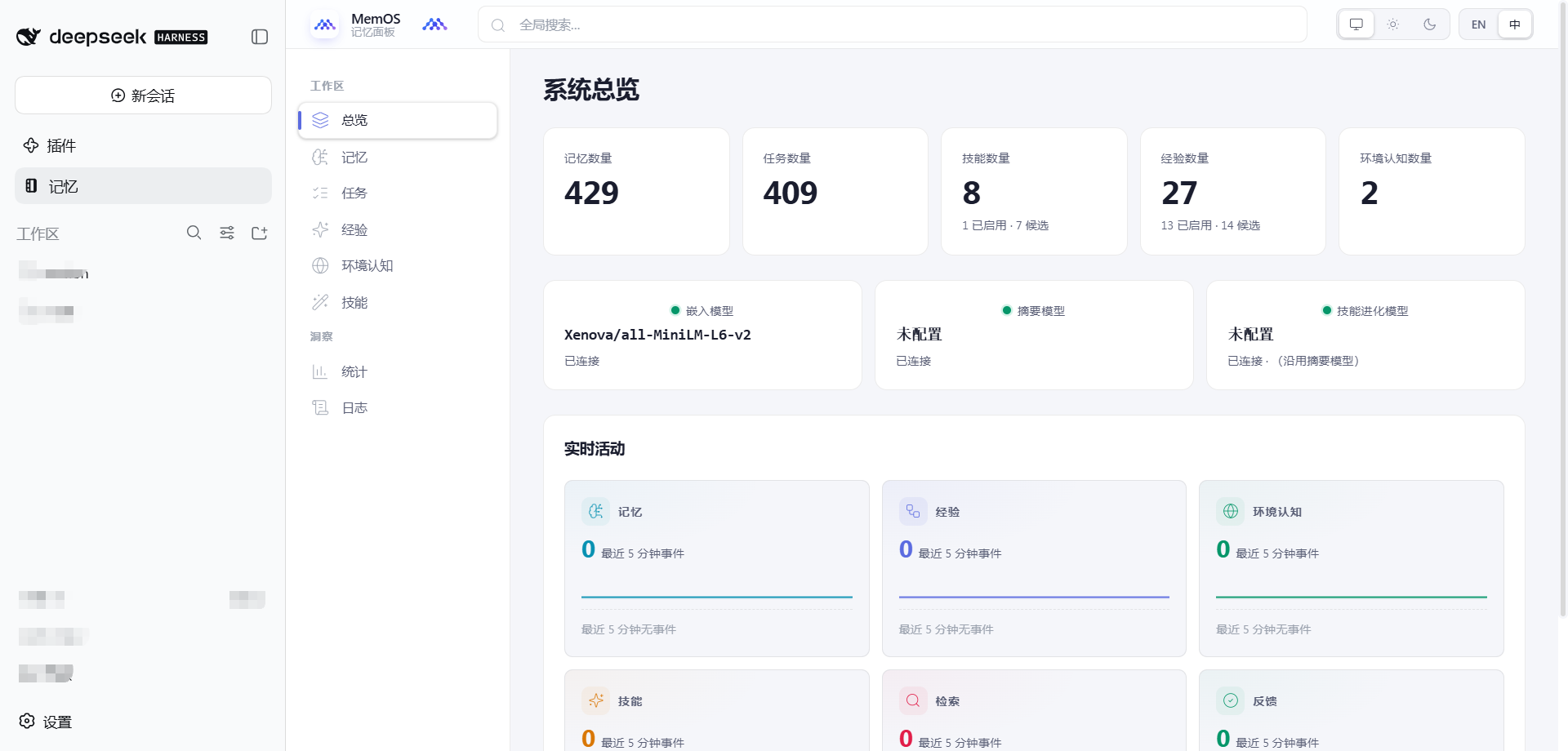Viewport: 1568px width, 751px height.
Task: Open 记忆 in the MemOS navigation
Action: pos(398,157)
